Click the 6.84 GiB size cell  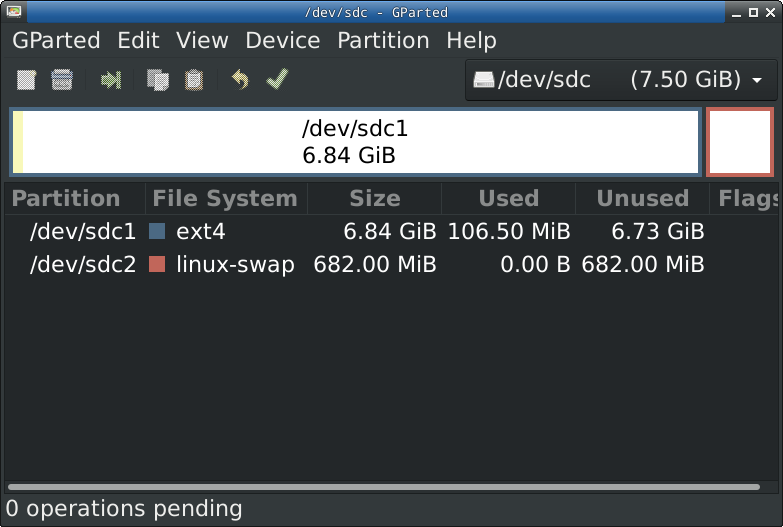tap(390, 232)
